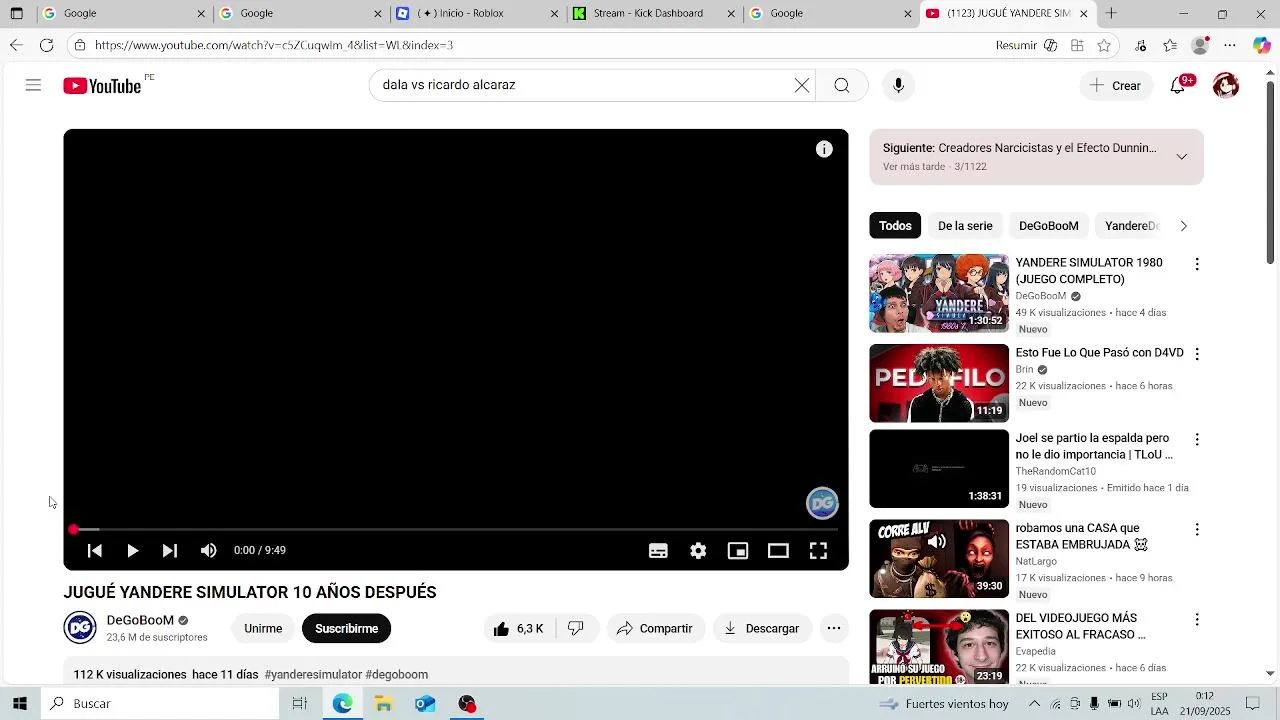1280x720 pixels.
Task: Open the account avatar menu
Action: pyautogui.click(x=1226, y=85)
